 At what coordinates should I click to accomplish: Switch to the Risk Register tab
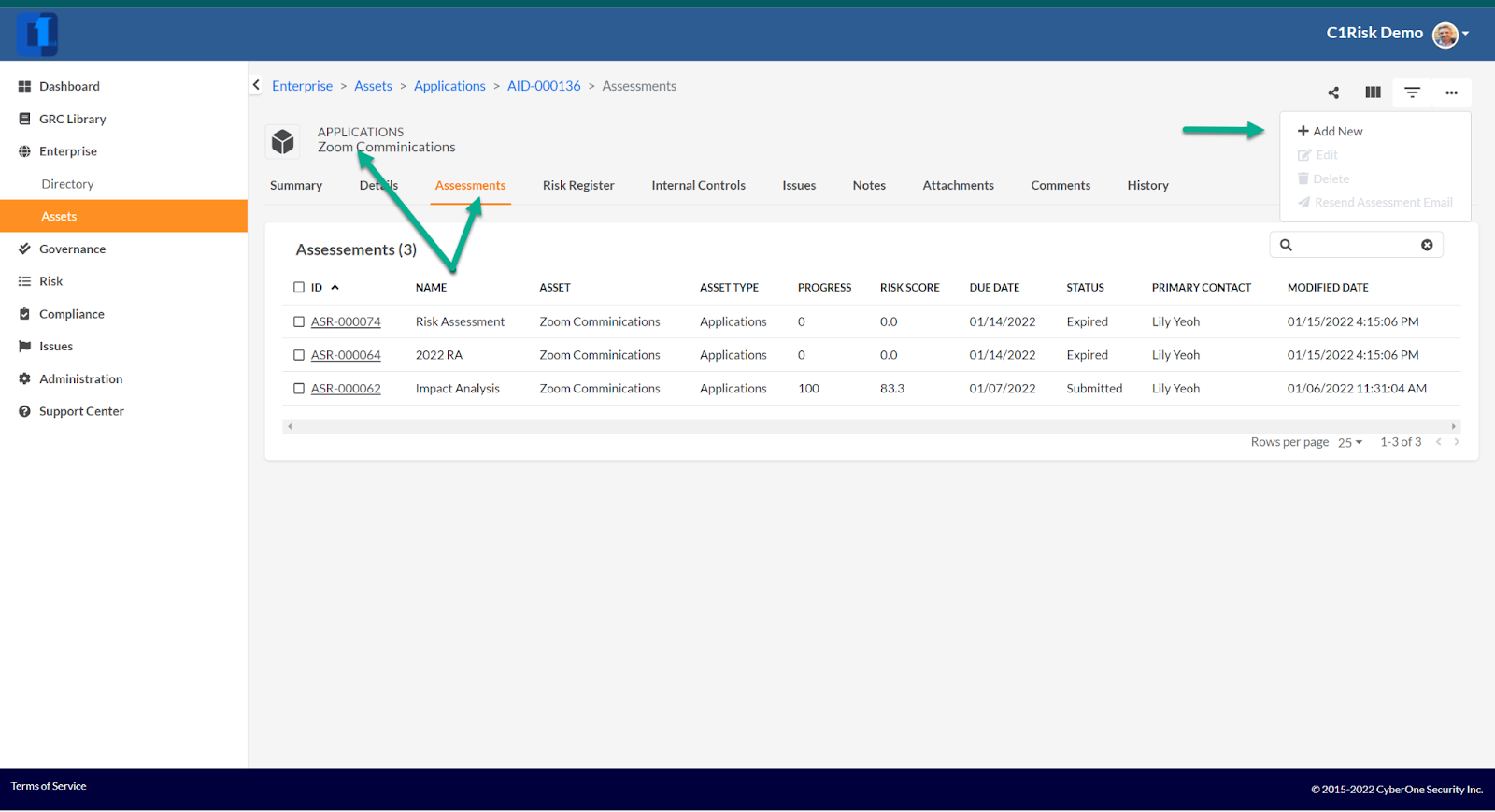pos(578,186)
